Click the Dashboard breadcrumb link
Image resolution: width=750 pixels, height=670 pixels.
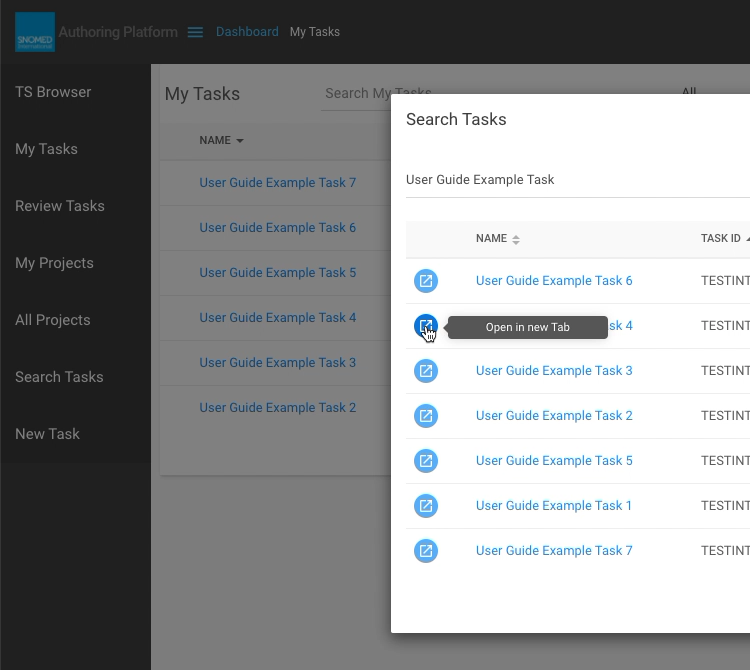click(247, 32)
